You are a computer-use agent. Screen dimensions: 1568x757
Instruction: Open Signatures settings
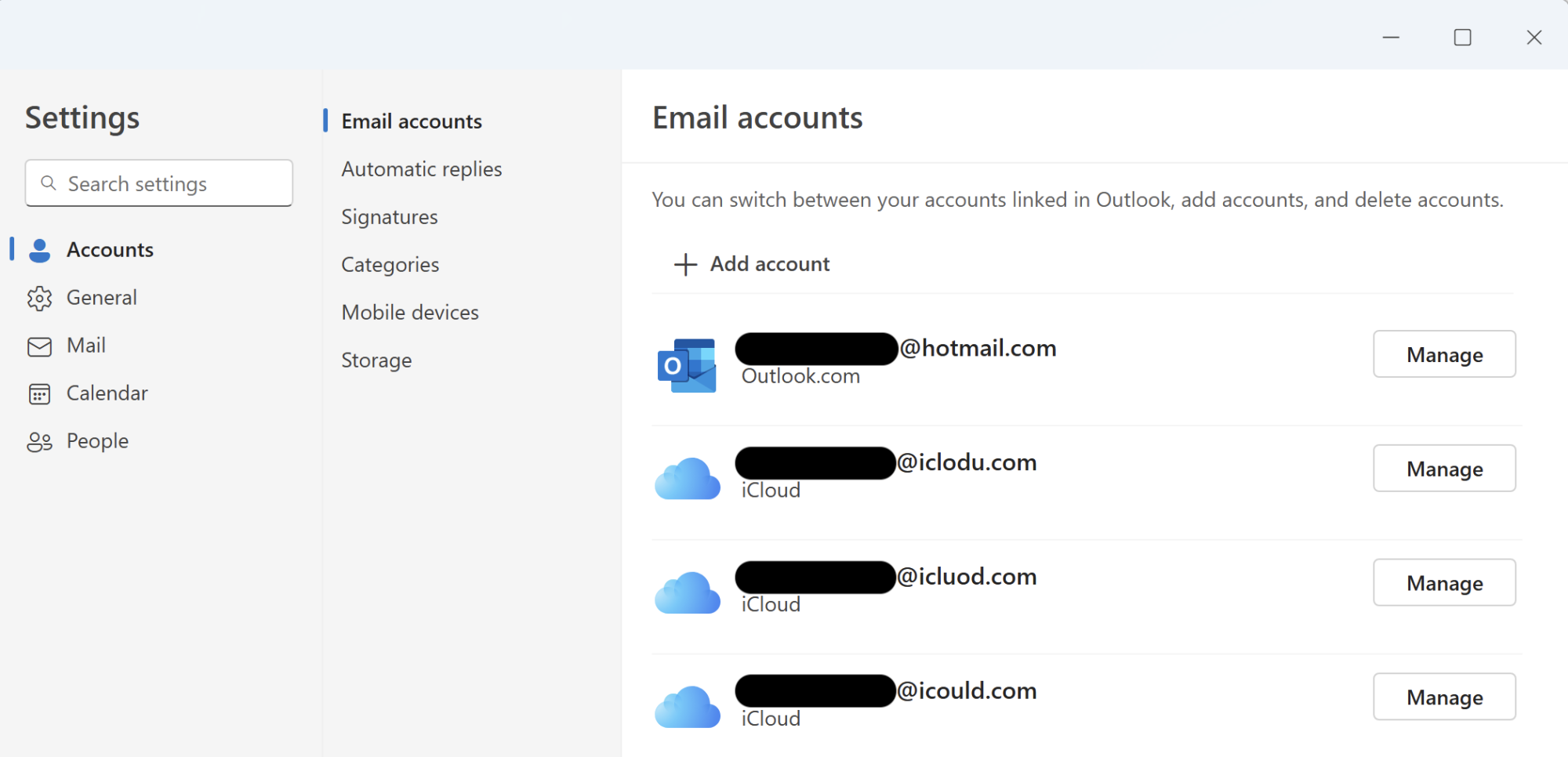tap(390, 217)
